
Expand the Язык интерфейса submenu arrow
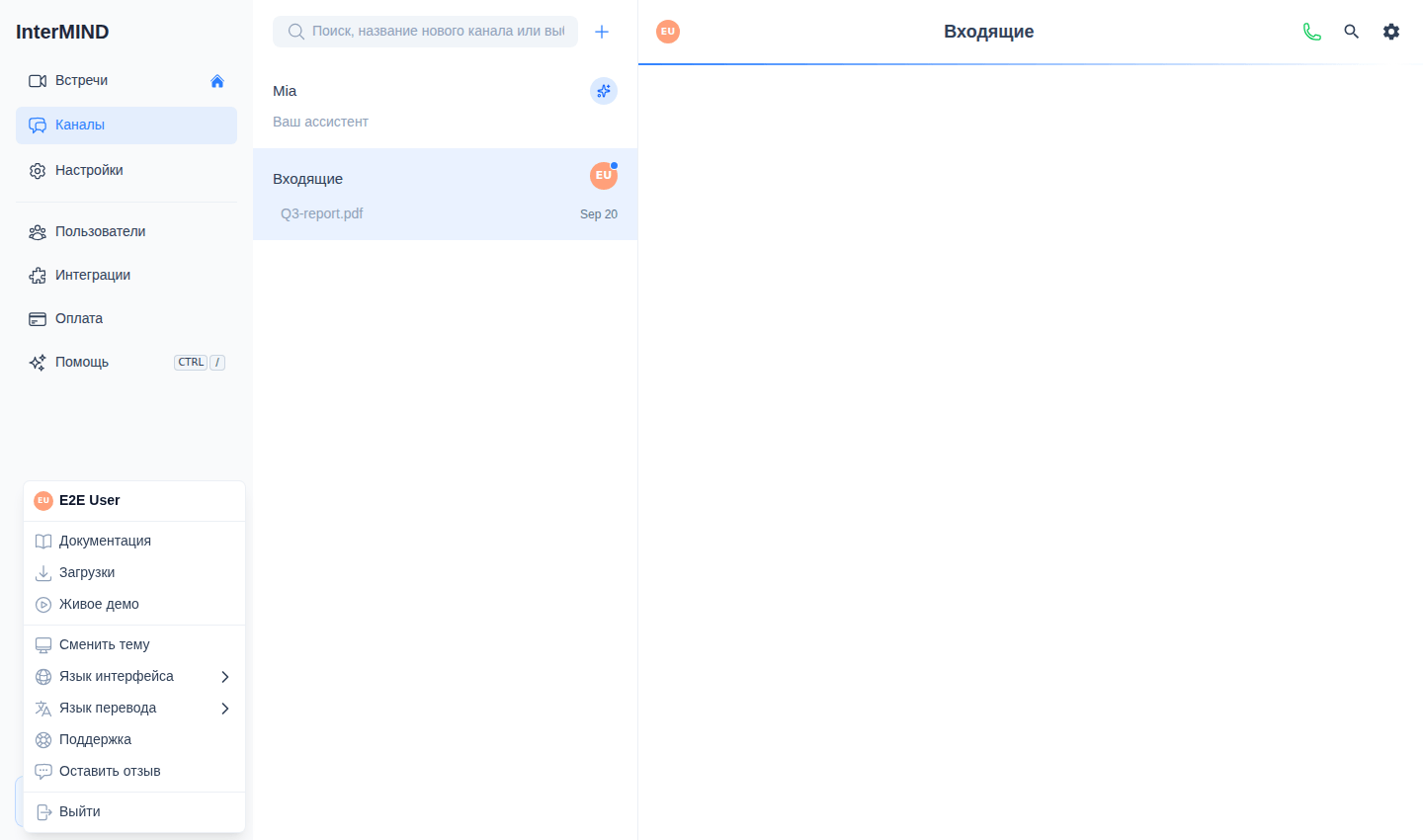coord(225,677)
